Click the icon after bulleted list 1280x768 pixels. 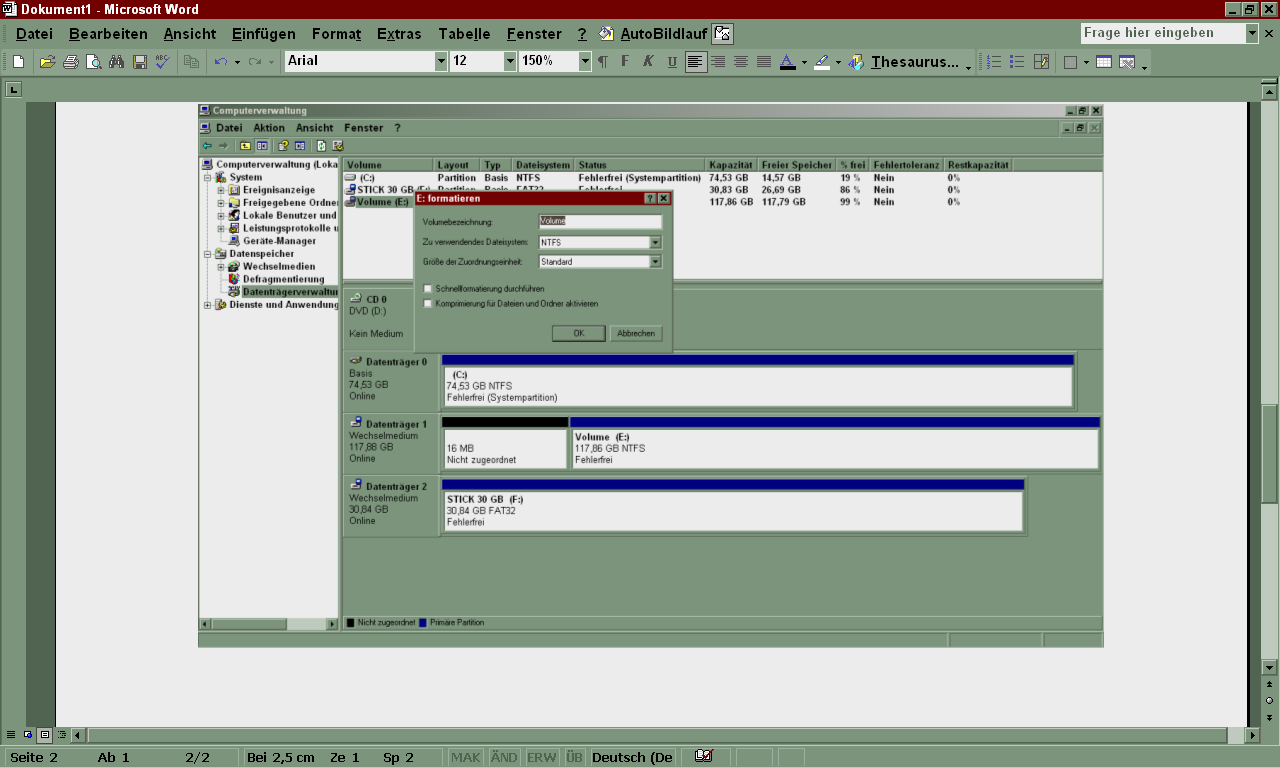[x=1041, y=62]
